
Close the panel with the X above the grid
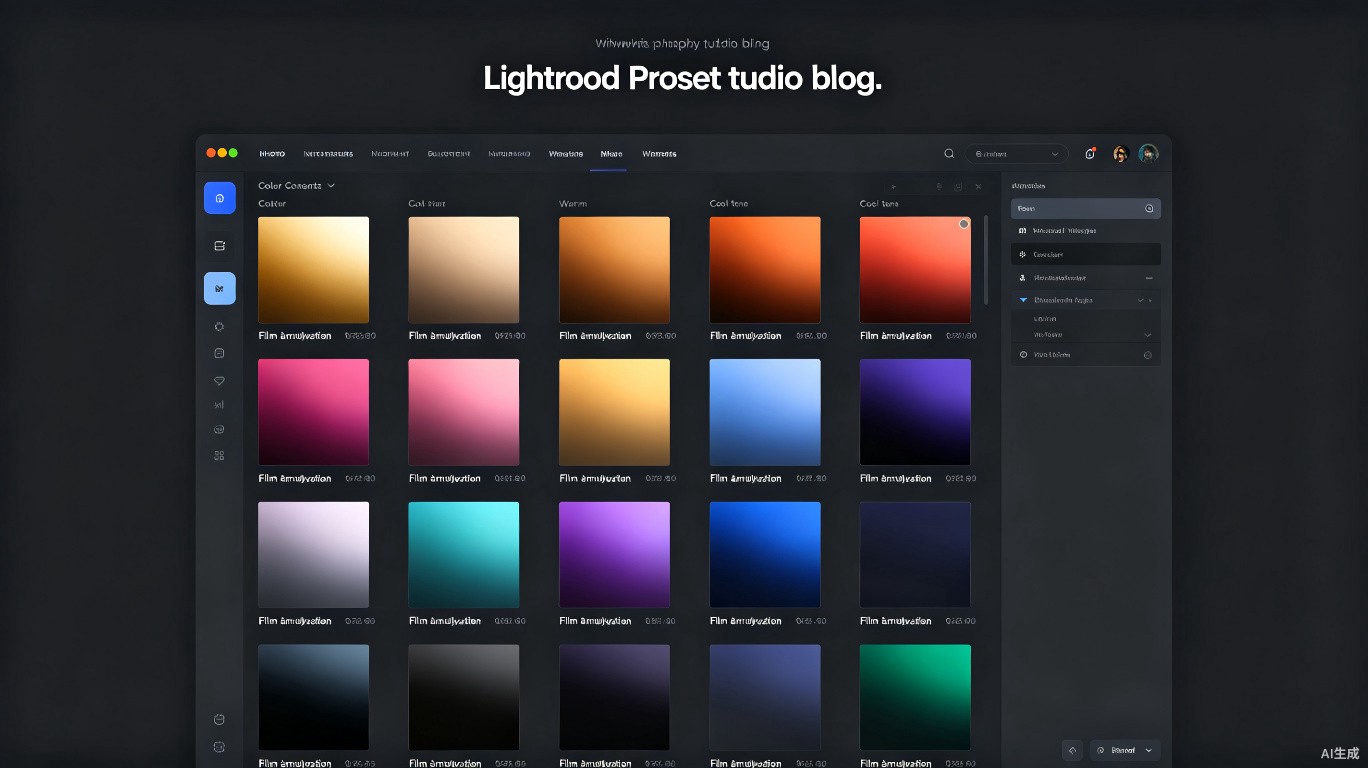pyautogui.click(x=978, y=187)
